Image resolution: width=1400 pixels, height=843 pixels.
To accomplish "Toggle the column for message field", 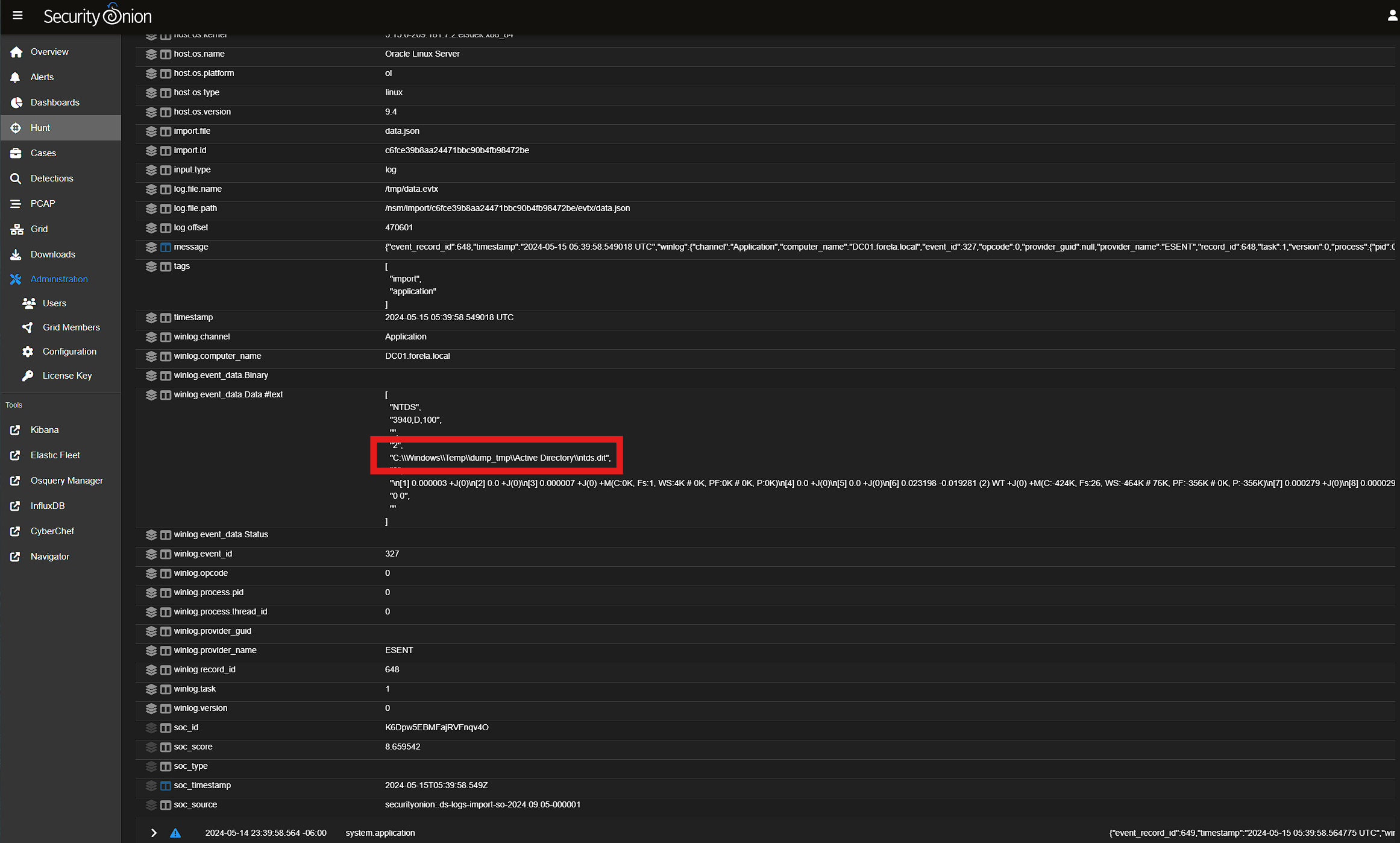I will tap(166, 247).
